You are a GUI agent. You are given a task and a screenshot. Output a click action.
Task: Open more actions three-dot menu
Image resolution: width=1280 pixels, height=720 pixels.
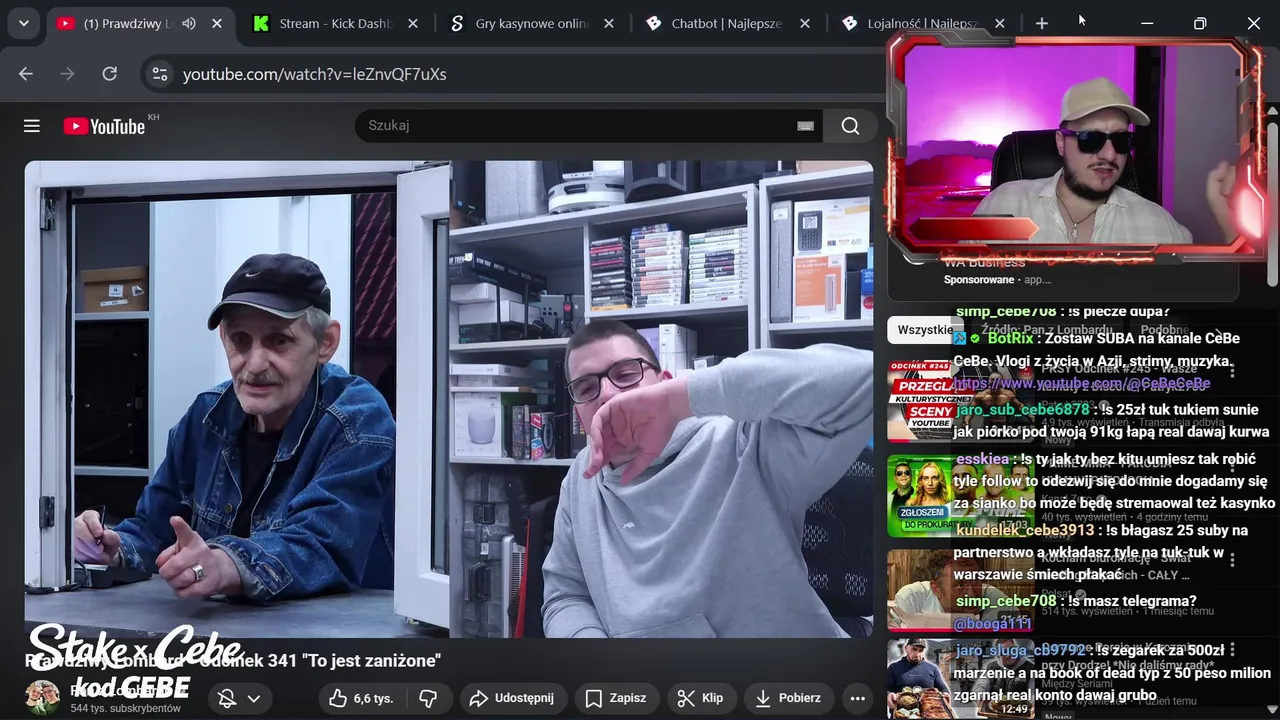(857, 698)
